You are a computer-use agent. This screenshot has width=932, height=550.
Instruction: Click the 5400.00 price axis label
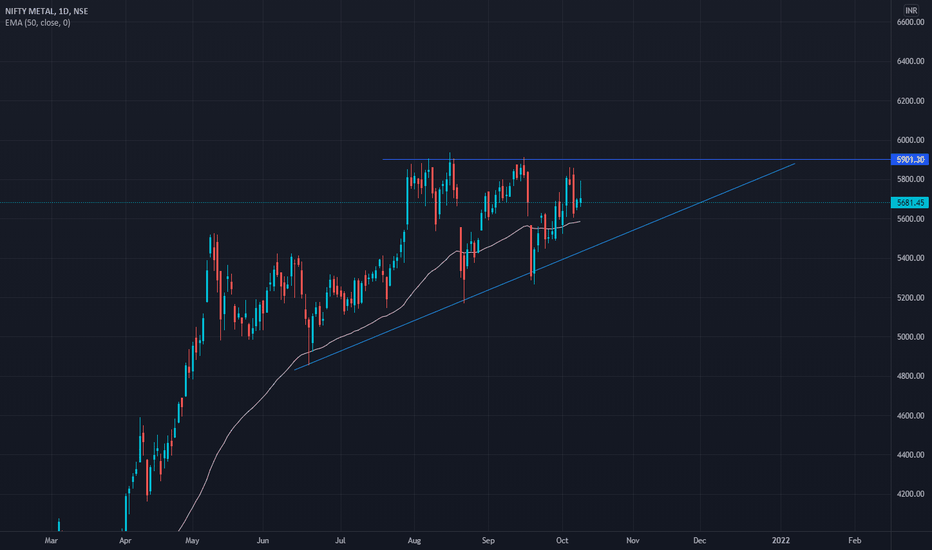click(910, 258)
